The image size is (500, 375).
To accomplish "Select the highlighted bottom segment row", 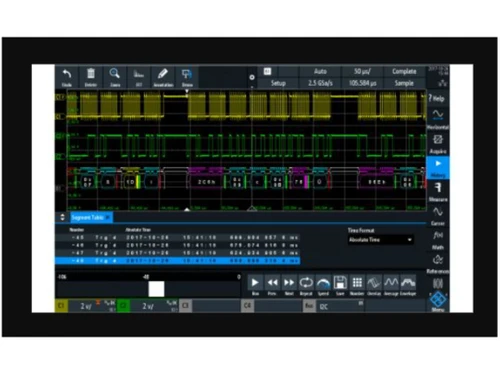I will (x=177, y=261).
